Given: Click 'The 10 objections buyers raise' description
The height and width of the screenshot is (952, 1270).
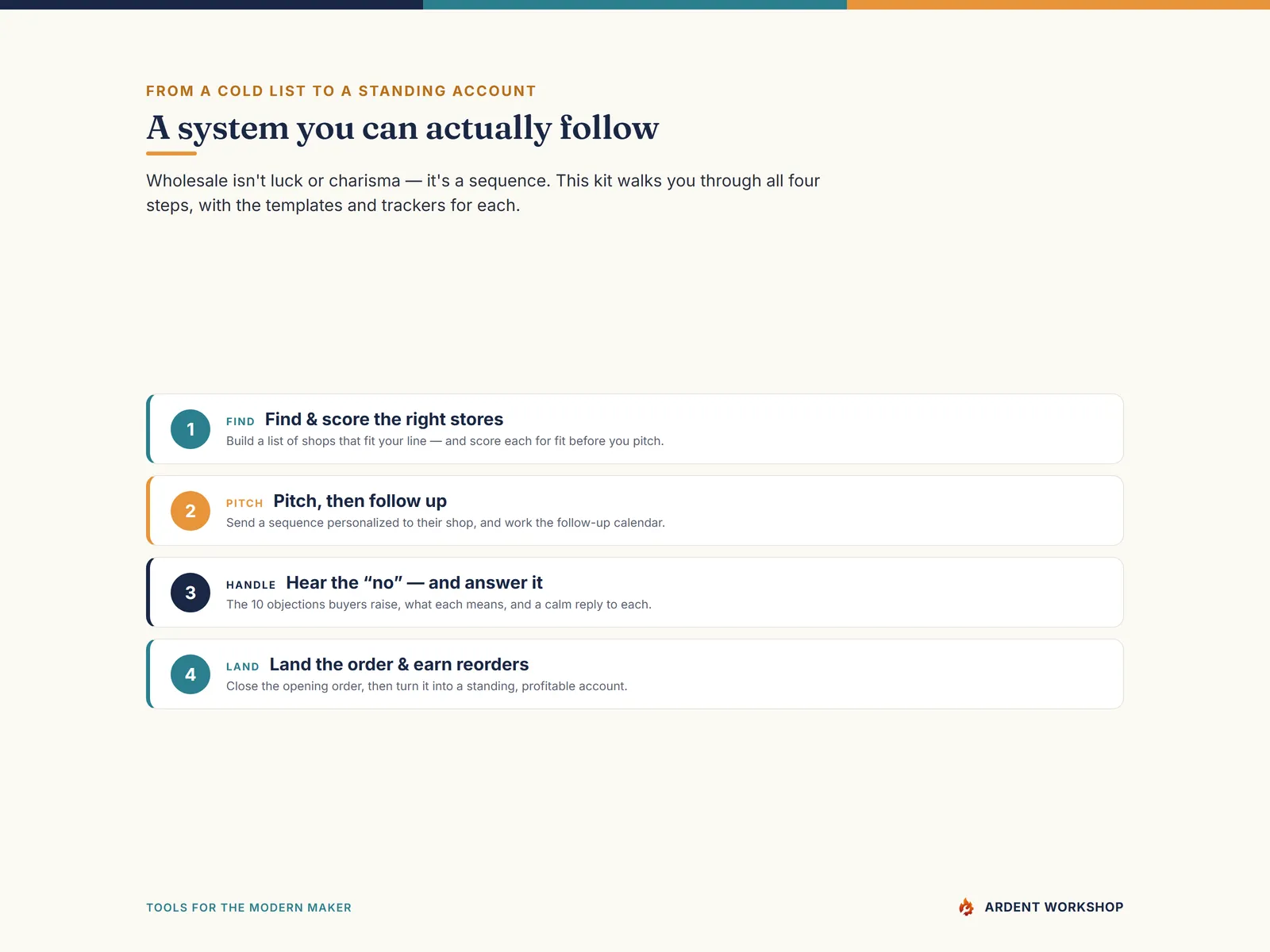Looking at the screenshot, I should 439,605.
